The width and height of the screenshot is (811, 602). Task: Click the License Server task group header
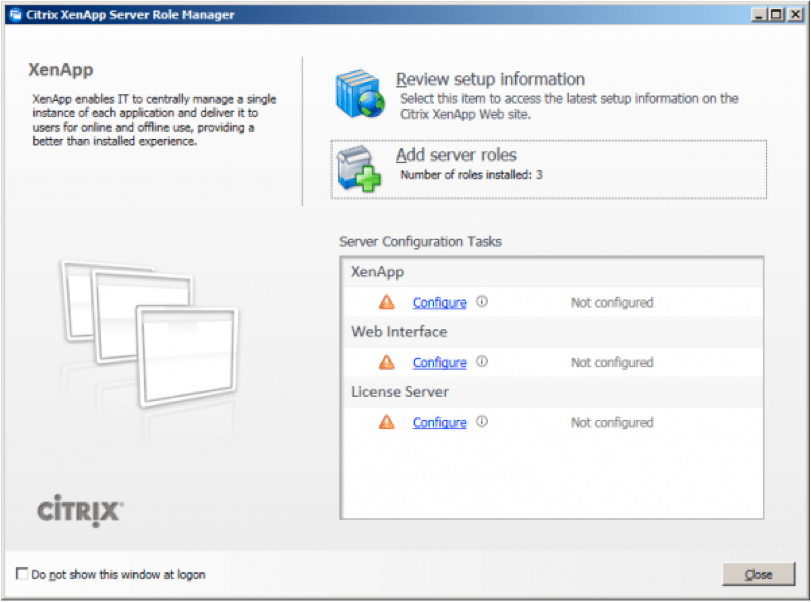tap(552, 392)
